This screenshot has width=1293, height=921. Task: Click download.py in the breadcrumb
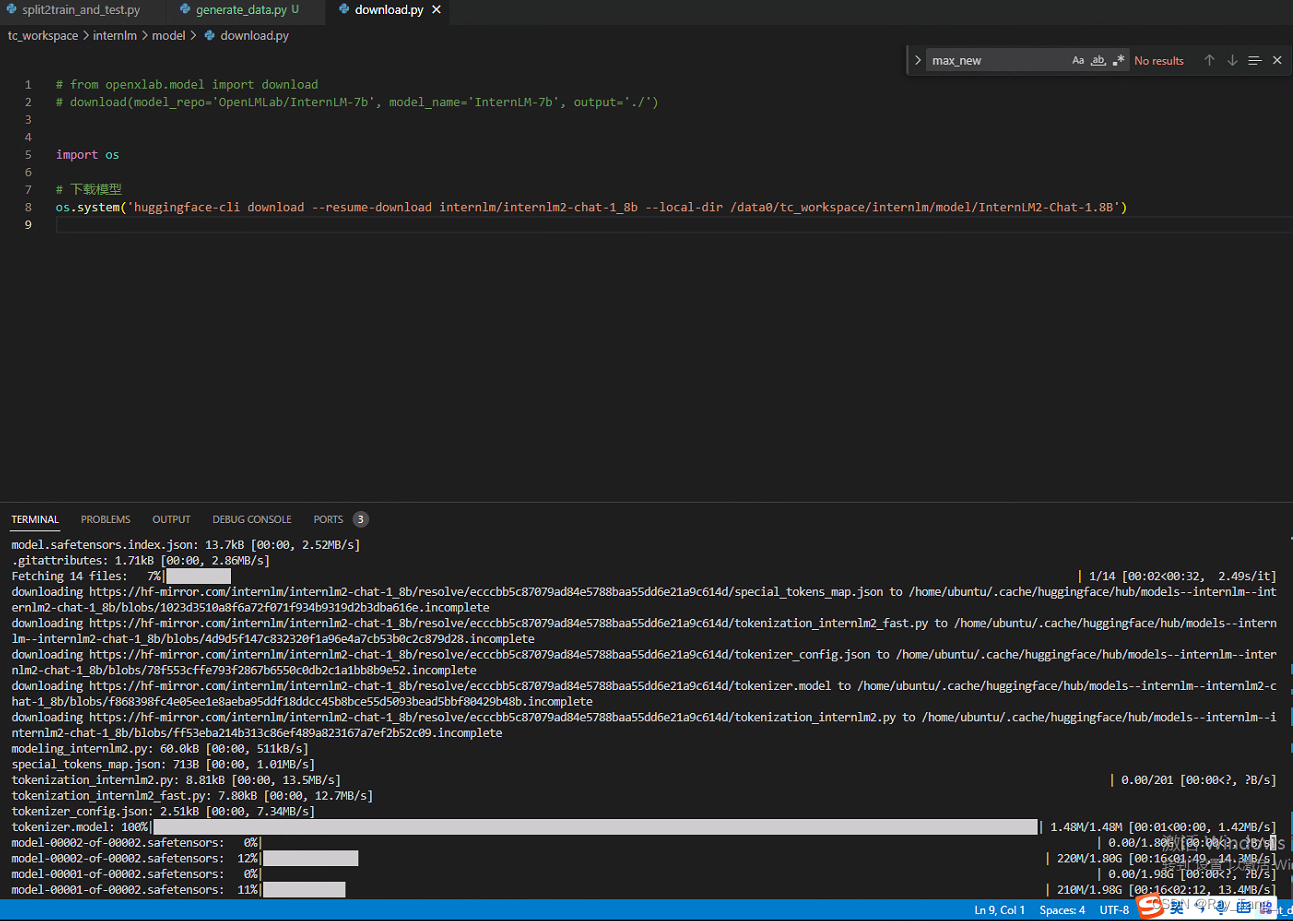coord(254,35)
